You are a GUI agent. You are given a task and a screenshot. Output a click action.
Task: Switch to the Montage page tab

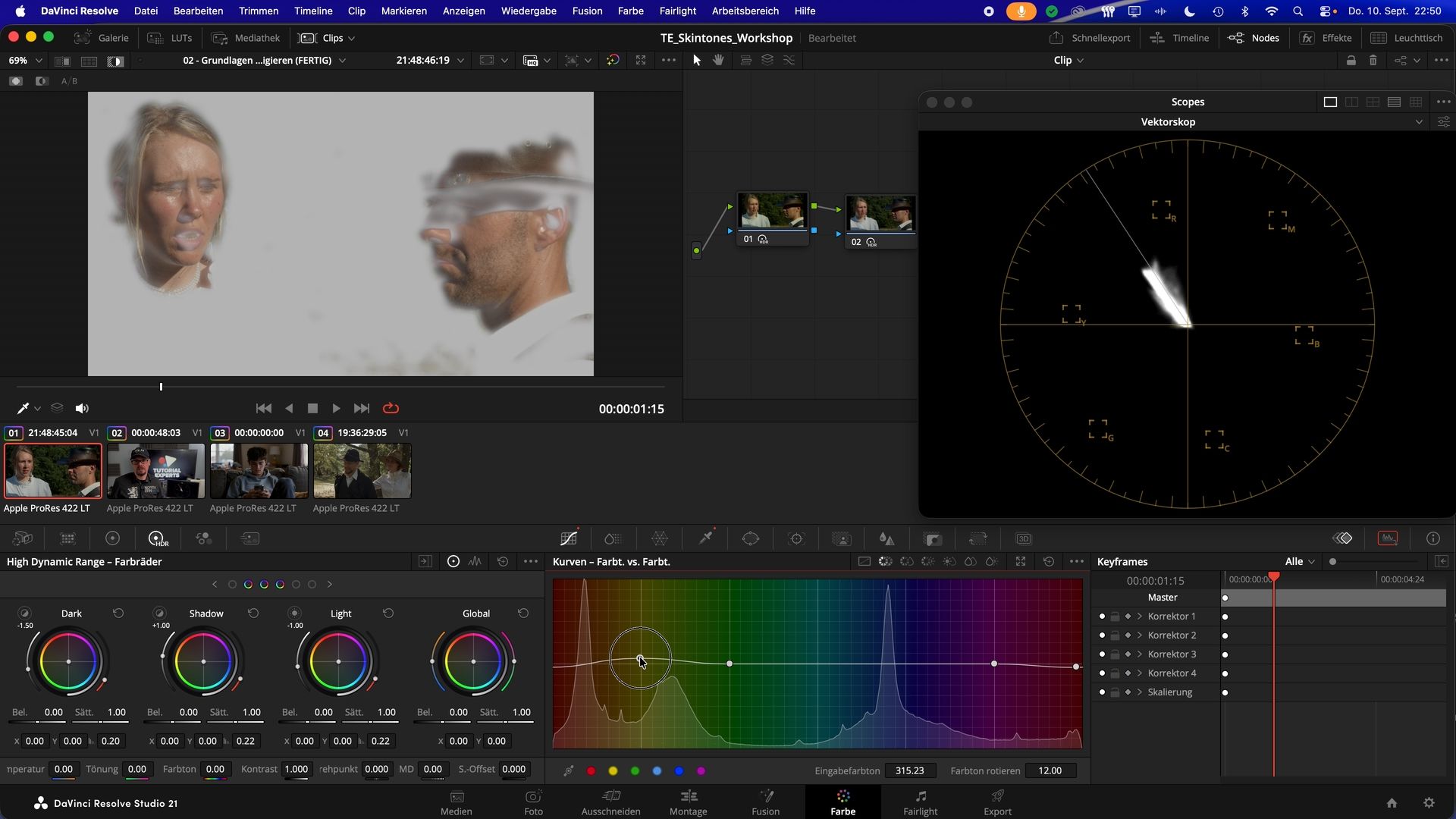(x=688, y=802)
